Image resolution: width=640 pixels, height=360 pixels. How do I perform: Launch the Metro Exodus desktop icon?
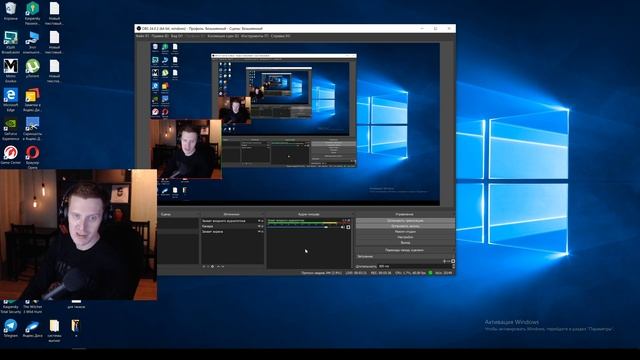click(11, 71)
